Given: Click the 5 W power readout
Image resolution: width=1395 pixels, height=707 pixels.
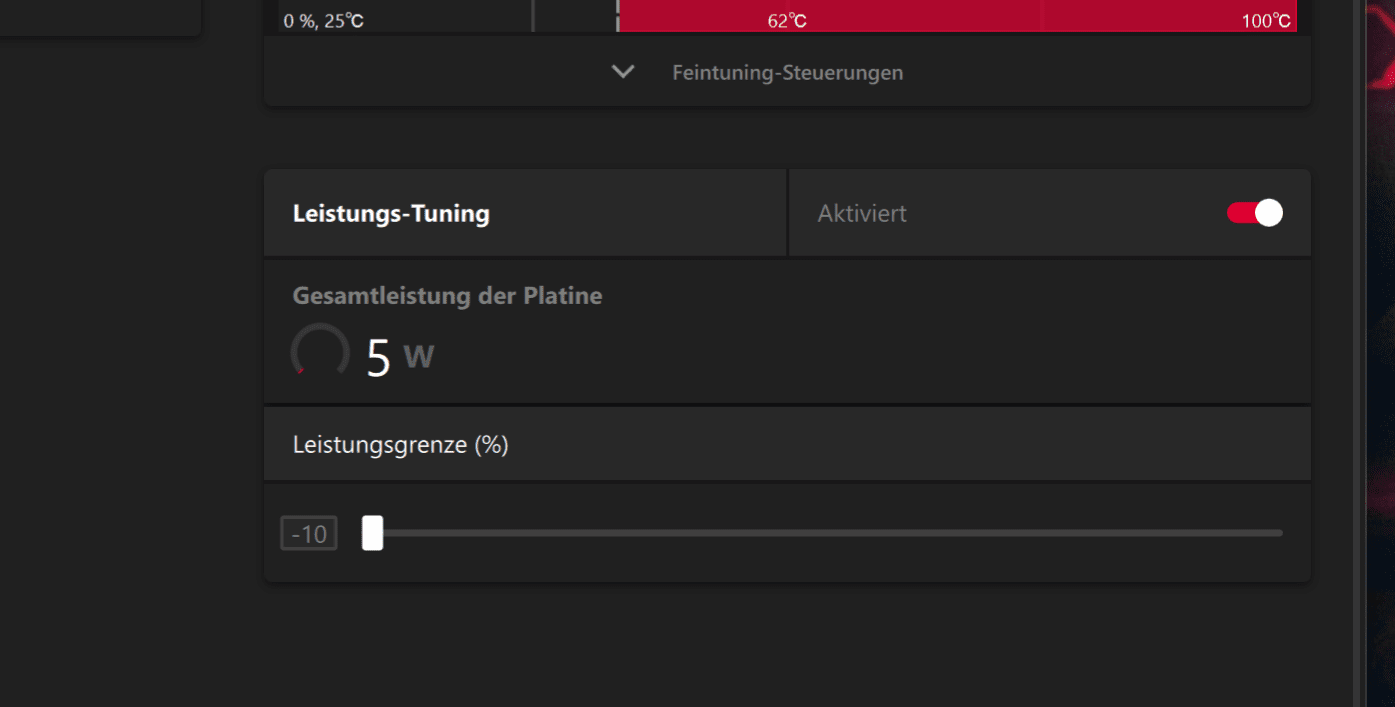Looking at the screenshot, I should click(x=400, y=357).
